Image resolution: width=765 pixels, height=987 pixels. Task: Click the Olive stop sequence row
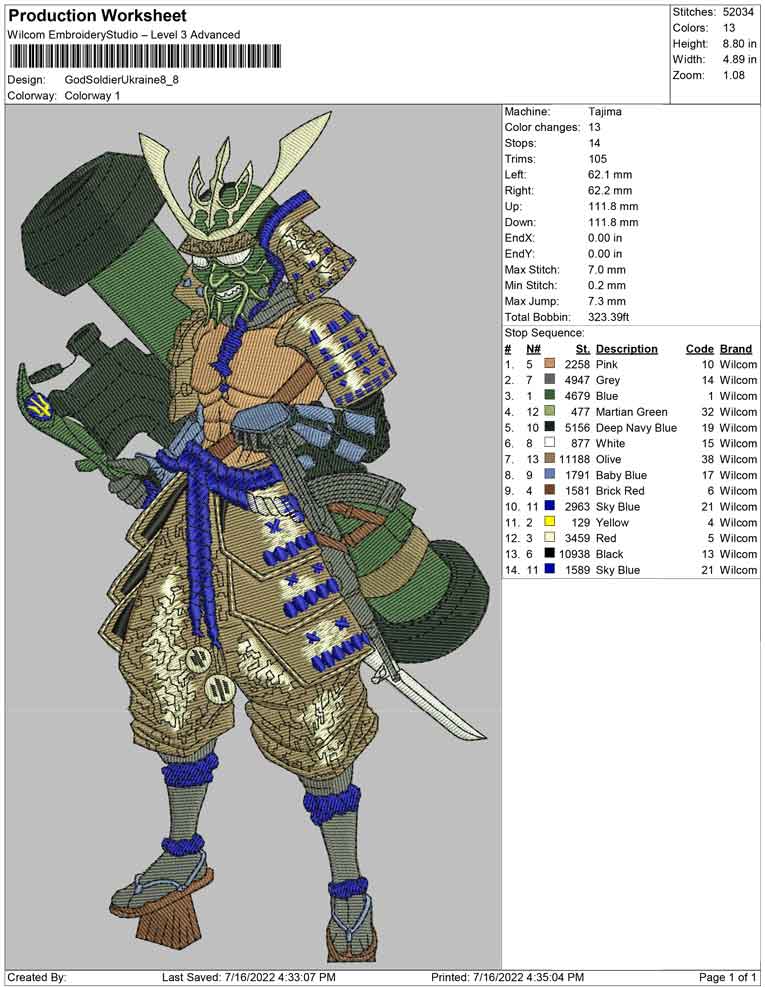coord(631,459)
